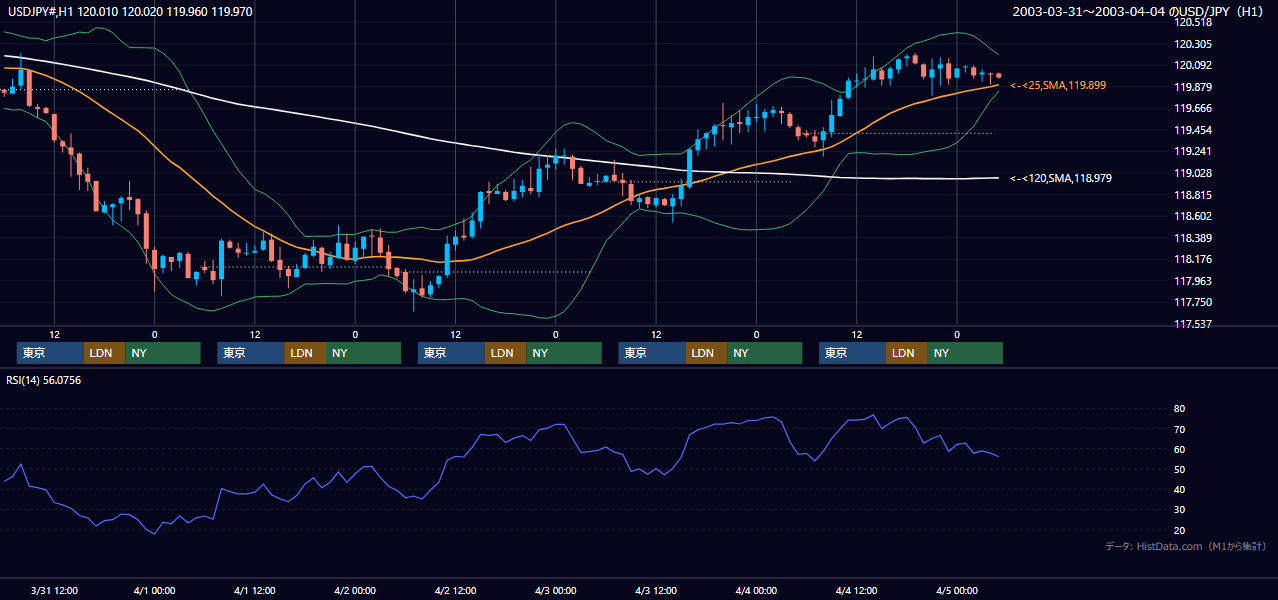1278x600 pixels.
Task: Click RSI scale level 60
Action: tap(1179, 449)
